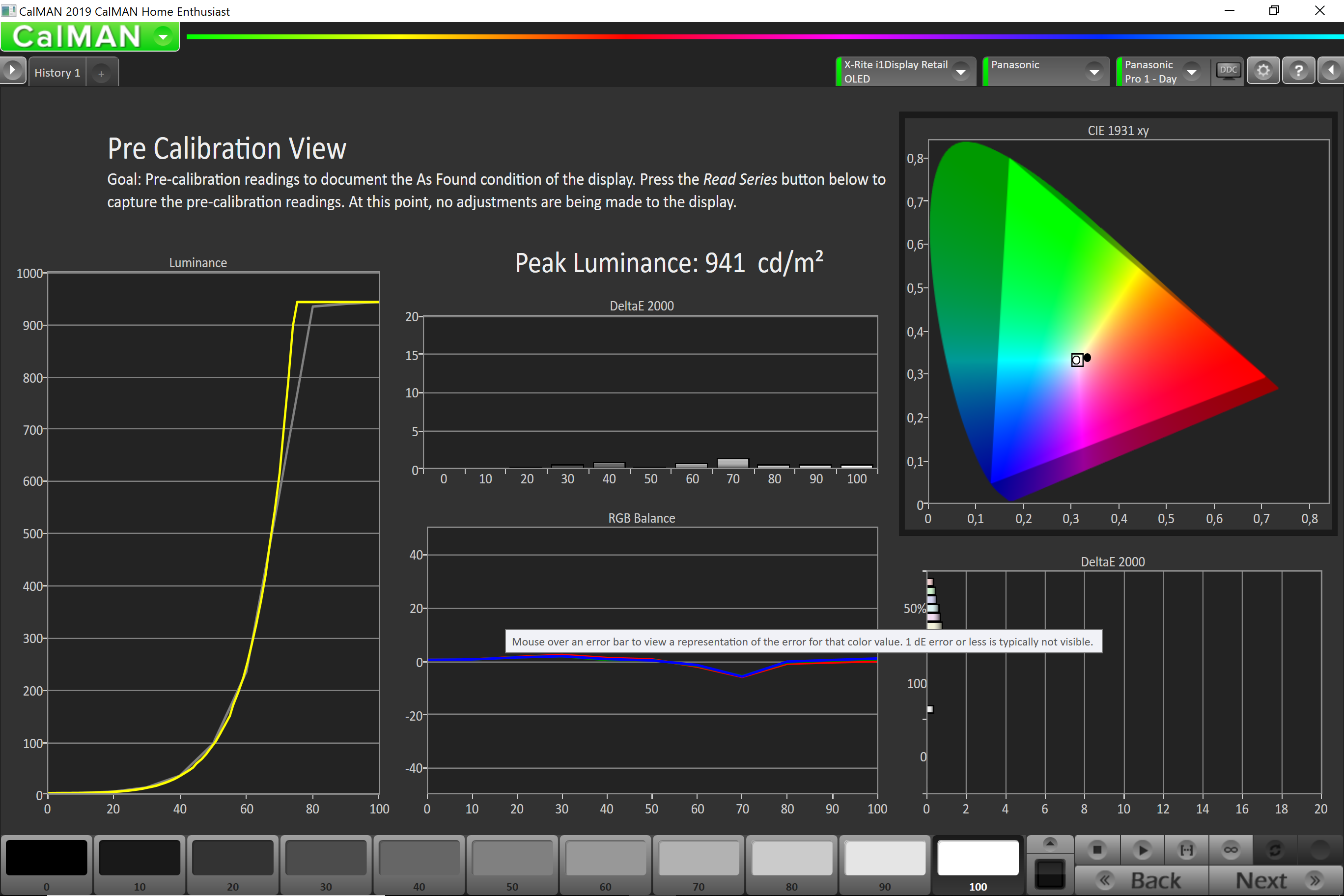
Task: Select the 90 percent gray patch
Action: click(x=885, y=865)
